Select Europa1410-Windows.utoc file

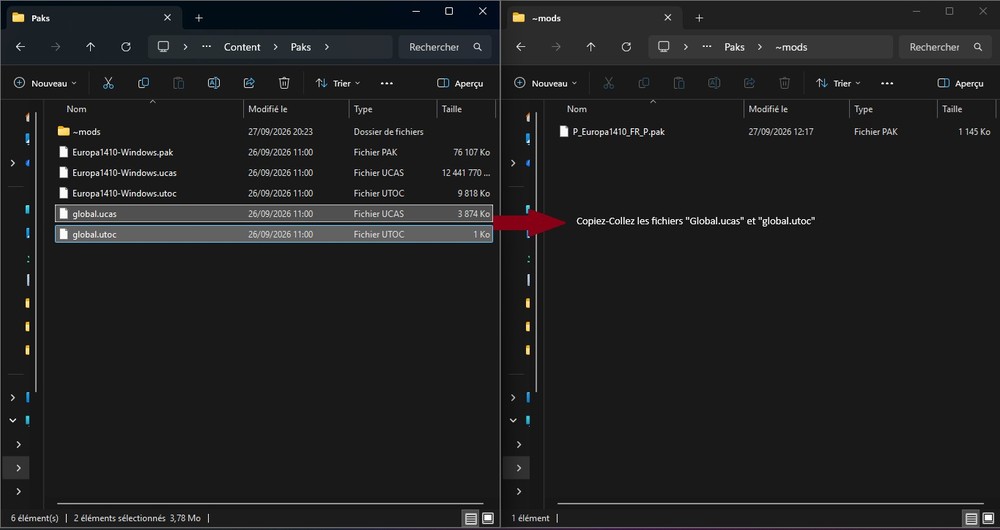click(274, 193)
